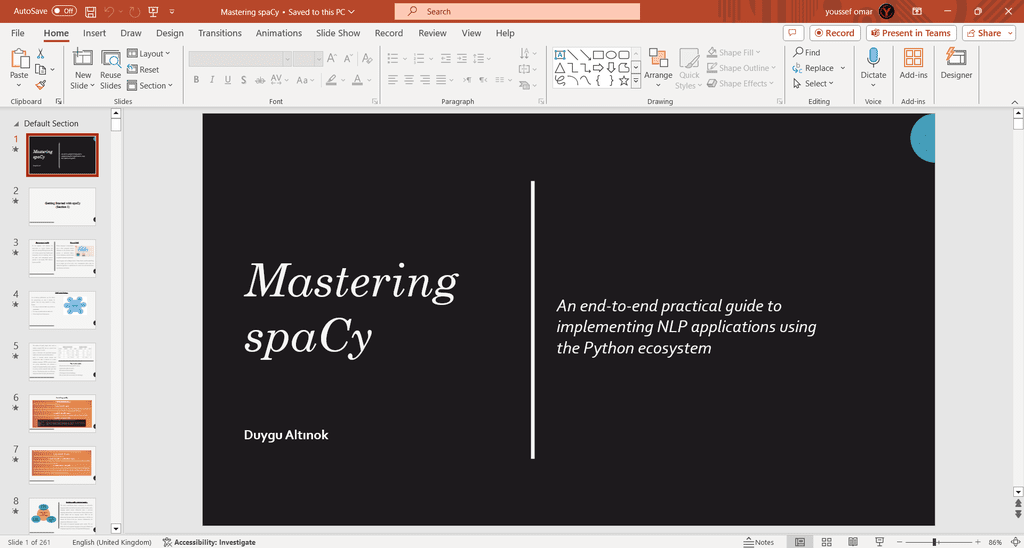Screen dimensions: 1024x548
Task: Select the Rectangle shape in gallery
Action: (x=598, y=55)
